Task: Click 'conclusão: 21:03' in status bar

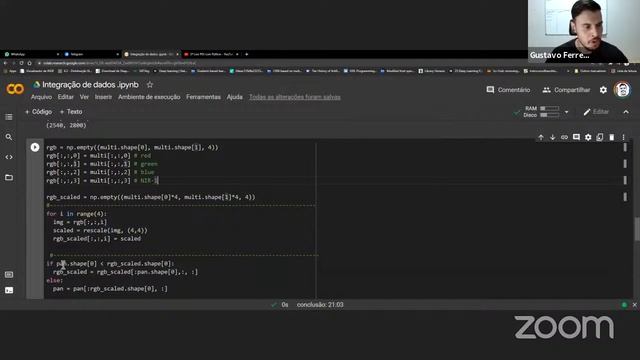Action: point(320,305)
